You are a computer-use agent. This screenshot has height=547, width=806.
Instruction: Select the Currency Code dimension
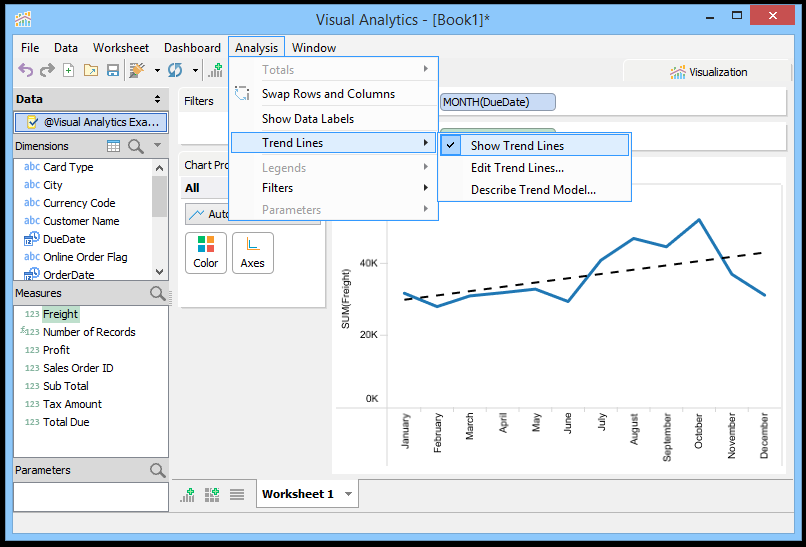click(x=79, y=203)
